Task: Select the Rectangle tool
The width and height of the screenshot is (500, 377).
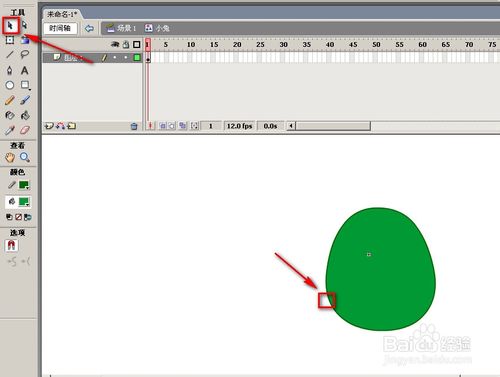Action: [25, 85]
